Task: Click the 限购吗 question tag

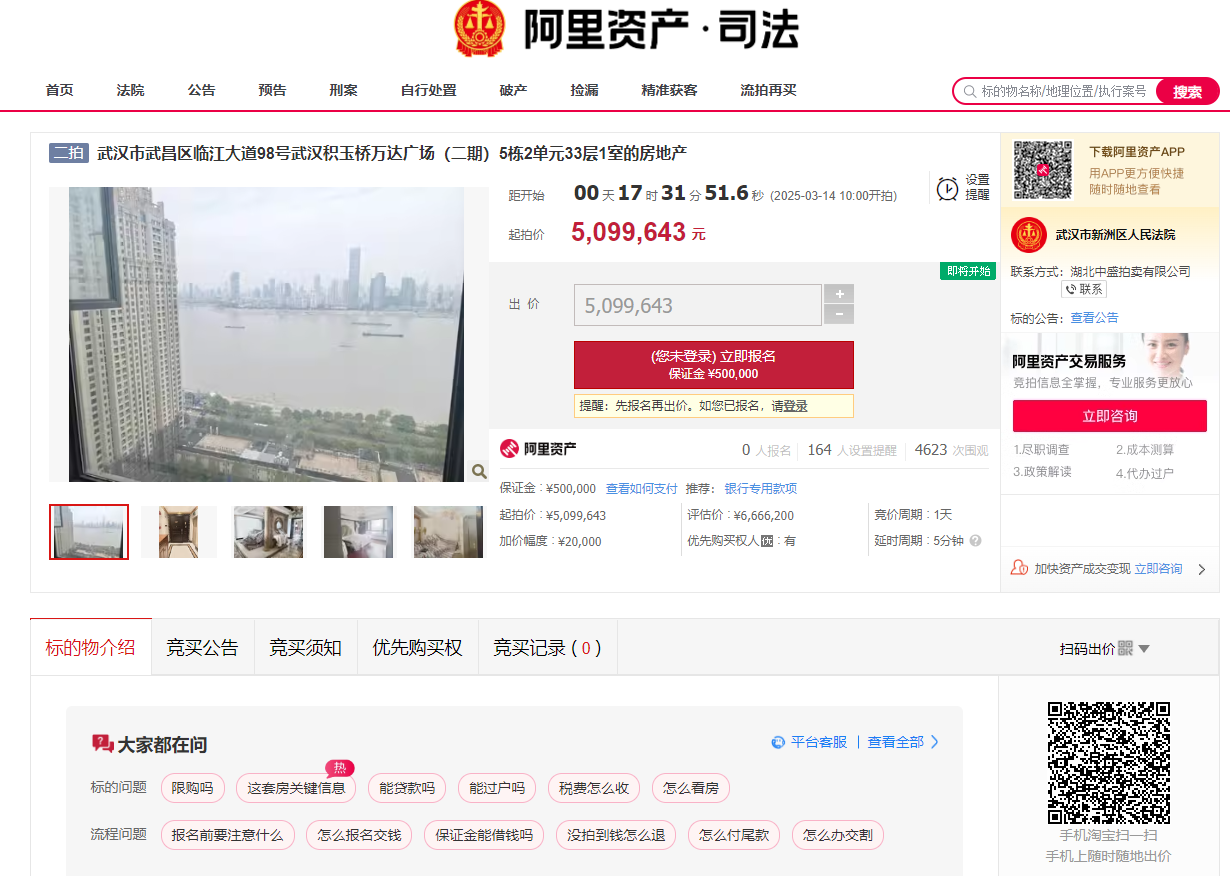Action: (193, 788)
